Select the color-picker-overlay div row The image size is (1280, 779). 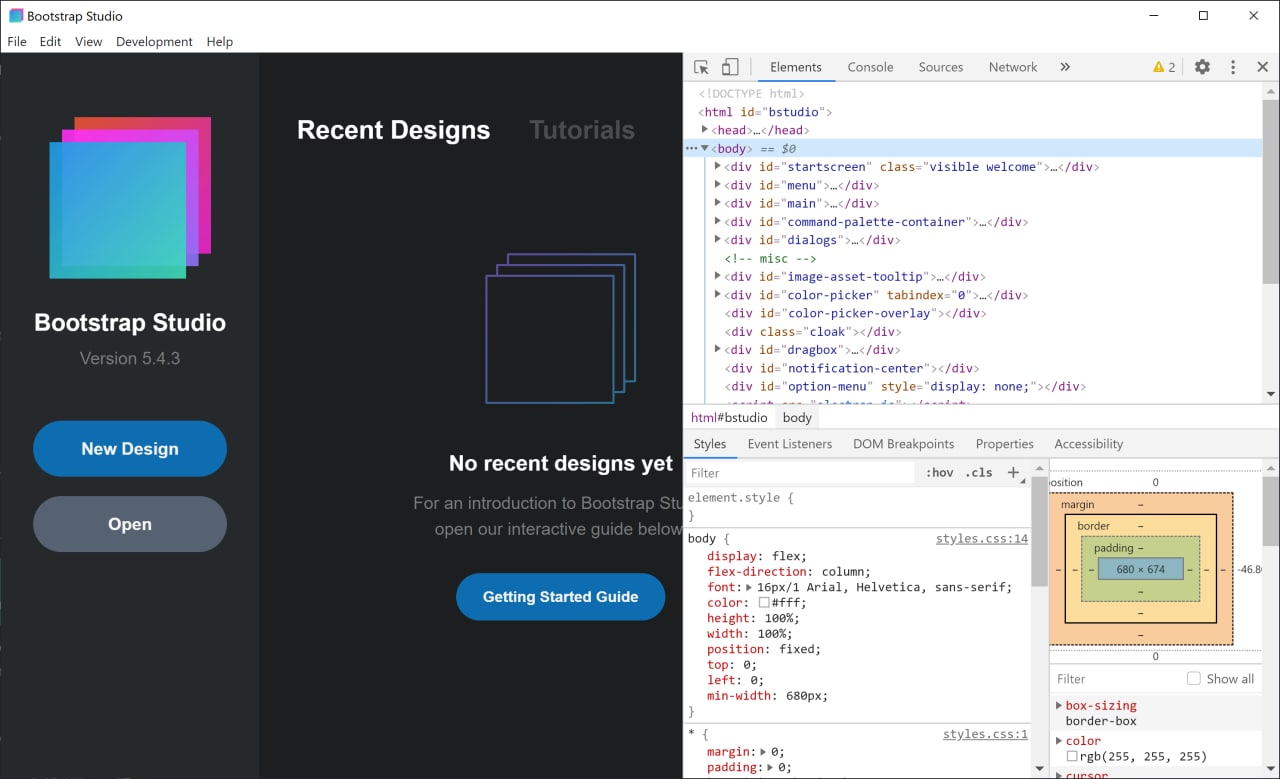[x=855, y=313]
